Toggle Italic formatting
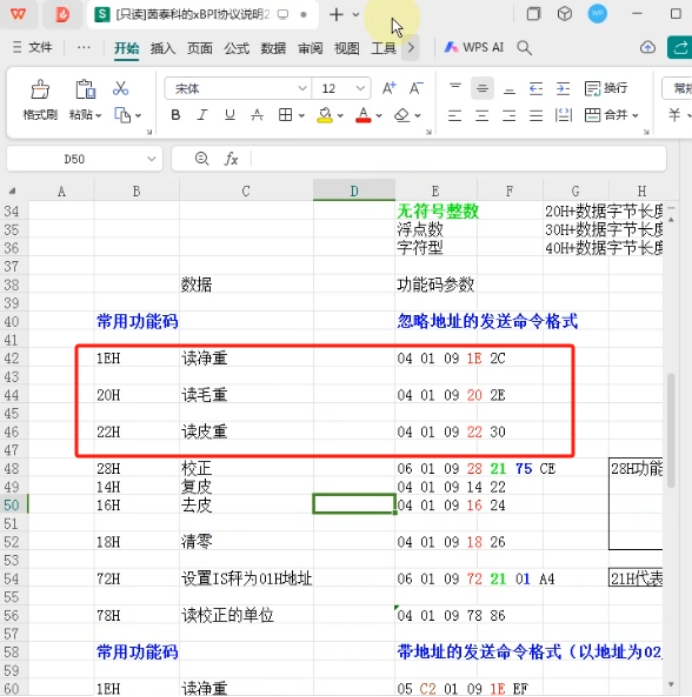 pyautogui.click(x=202, y=115)
